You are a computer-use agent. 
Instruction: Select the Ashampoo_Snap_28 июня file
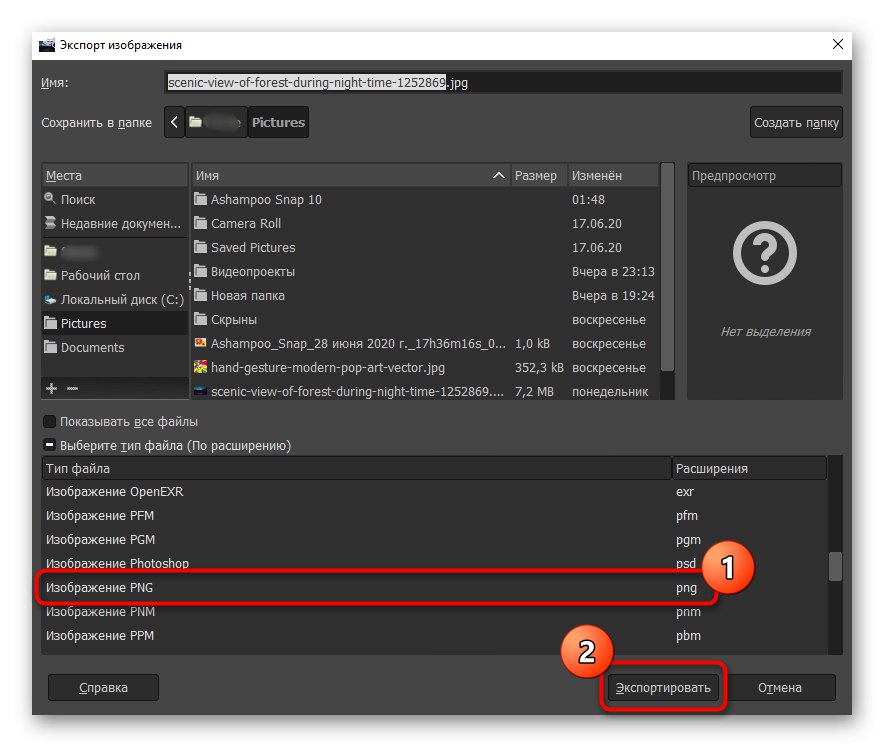tap(425, 343)
